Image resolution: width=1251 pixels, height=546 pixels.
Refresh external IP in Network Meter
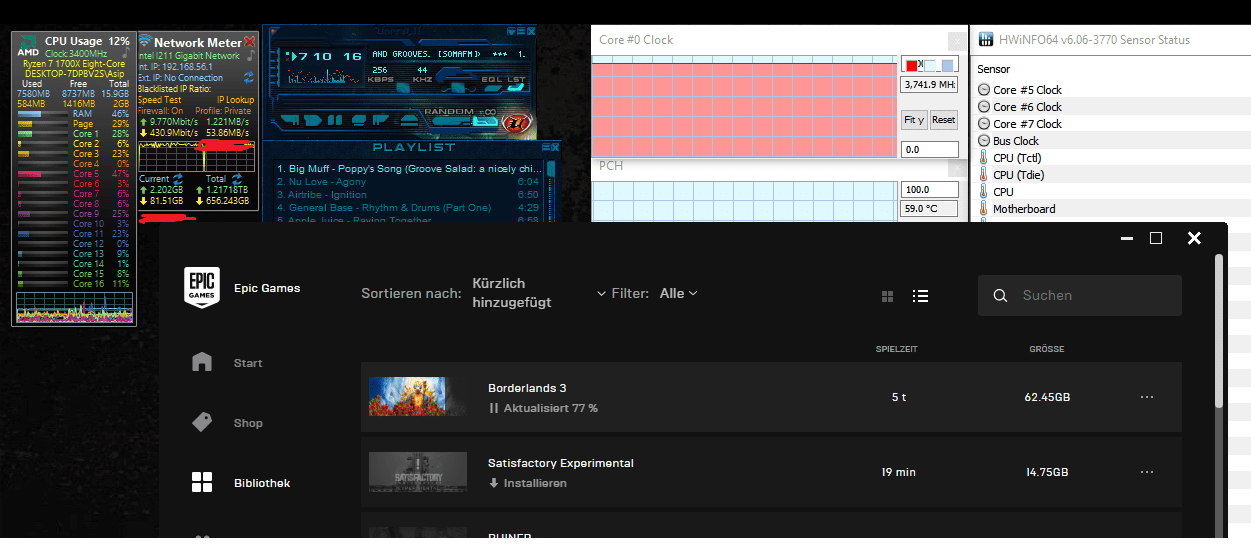(249, 78)
